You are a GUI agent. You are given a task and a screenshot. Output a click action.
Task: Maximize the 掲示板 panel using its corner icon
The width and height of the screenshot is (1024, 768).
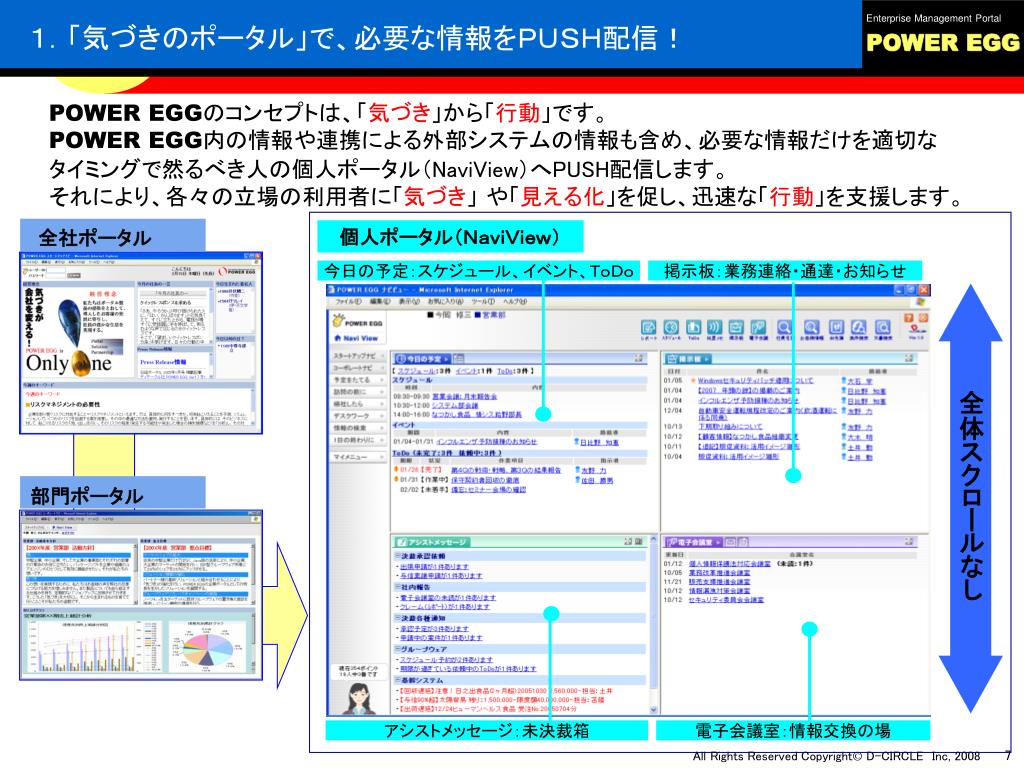coord(908,359)
